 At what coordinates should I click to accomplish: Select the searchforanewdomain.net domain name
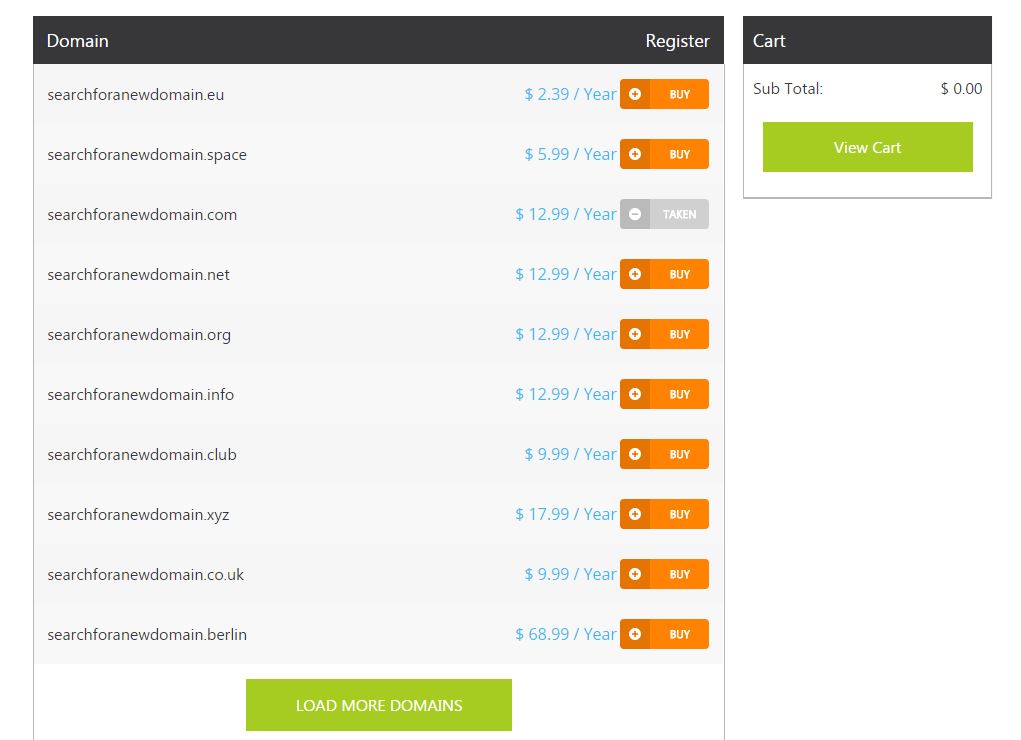pyautogui.click(x=138, y=275)
